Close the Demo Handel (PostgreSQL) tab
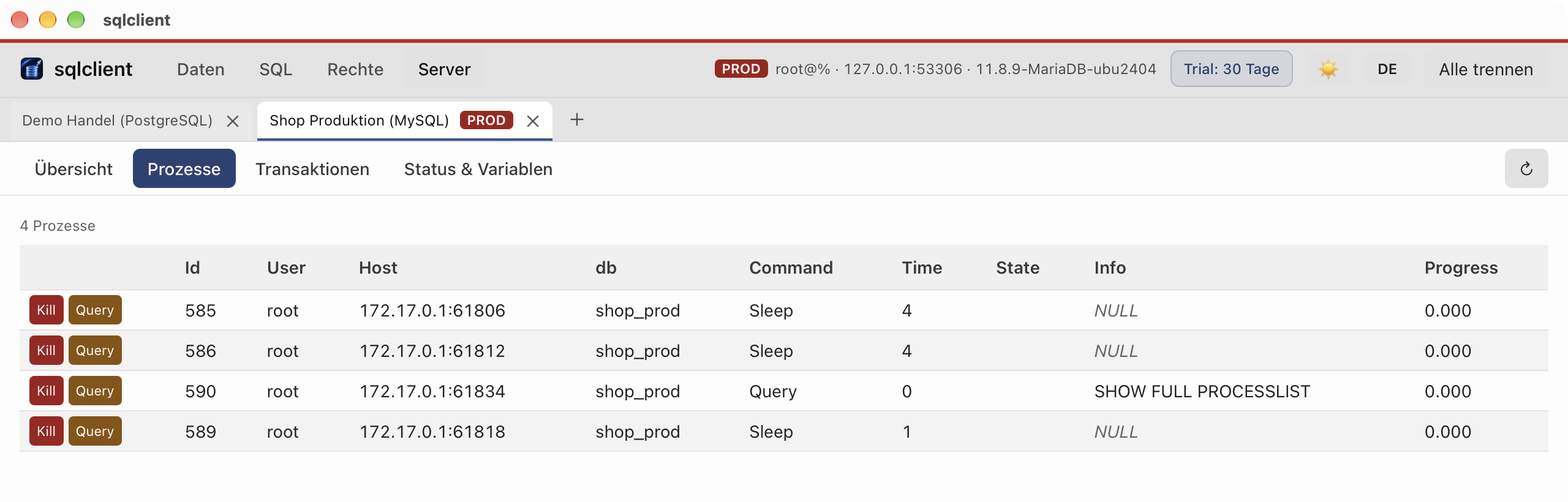The width and height of the screenshot is (1568, 502). (x=233, y=121)
